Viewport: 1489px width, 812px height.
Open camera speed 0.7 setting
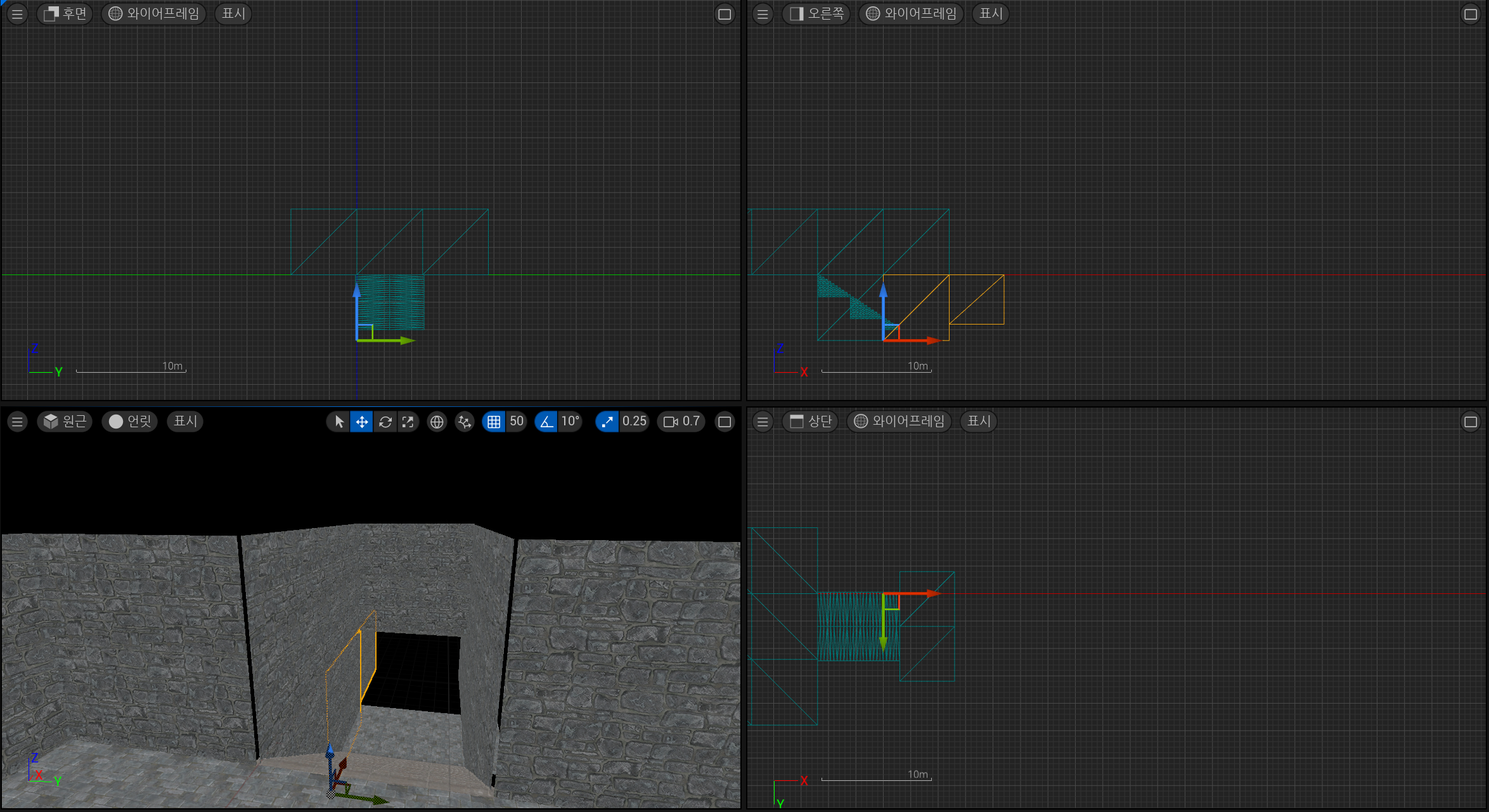click(x=681, y=422)
